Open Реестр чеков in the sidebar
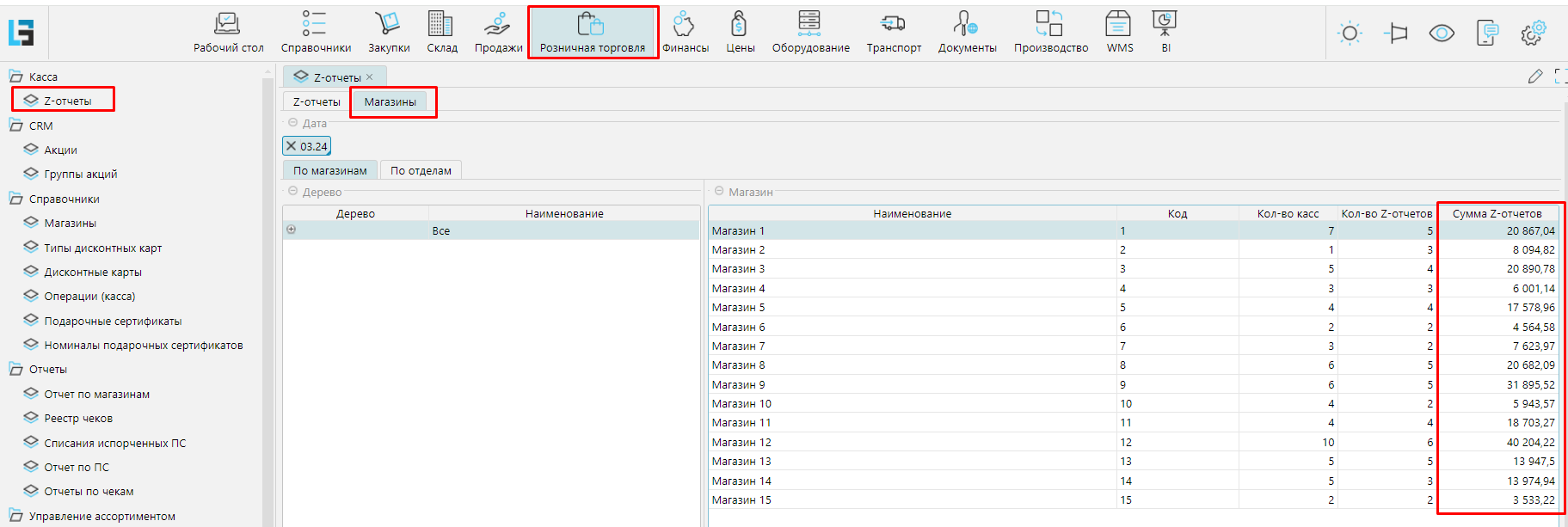This screenshot has width=1568, height=527. (78, 419)
